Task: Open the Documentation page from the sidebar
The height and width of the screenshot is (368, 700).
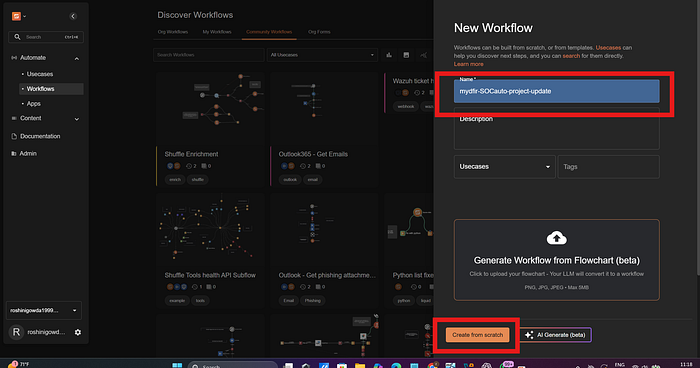Action: pyautogui.click(x=40, y=136)
